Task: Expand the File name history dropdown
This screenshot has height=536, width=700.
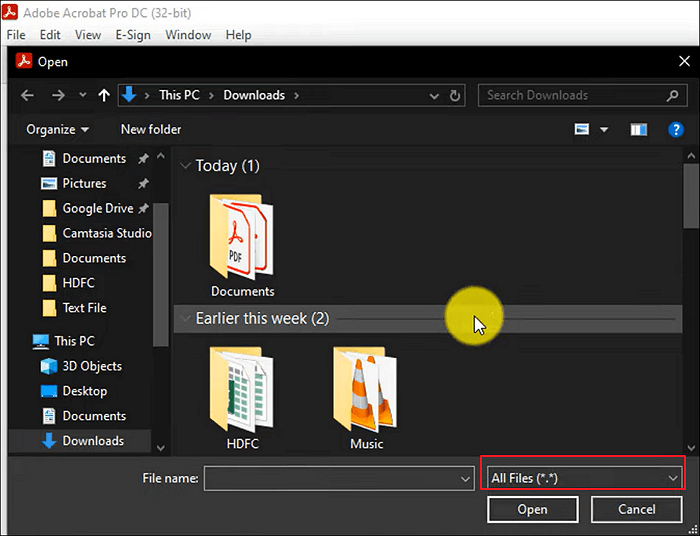Action: point(465,479)
